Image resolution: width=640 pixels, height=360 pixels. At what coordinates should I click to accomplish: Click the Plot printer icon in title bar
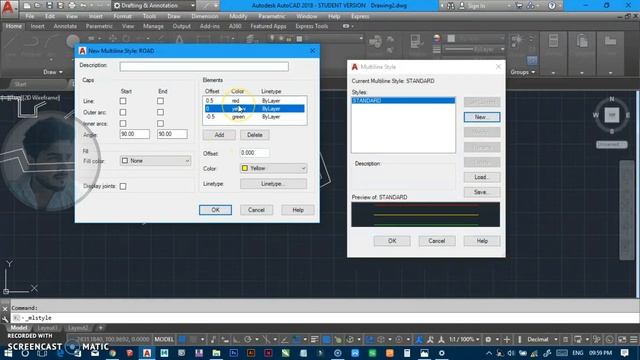[x=72, y=6]
